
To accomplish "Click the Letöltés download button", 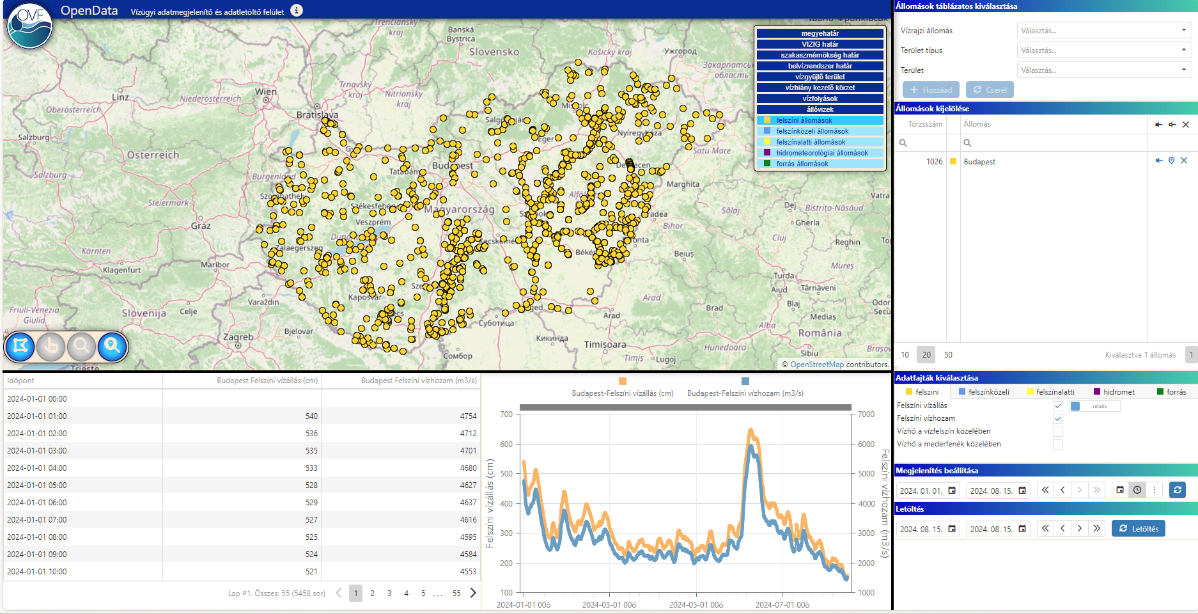I will 1138,528.
